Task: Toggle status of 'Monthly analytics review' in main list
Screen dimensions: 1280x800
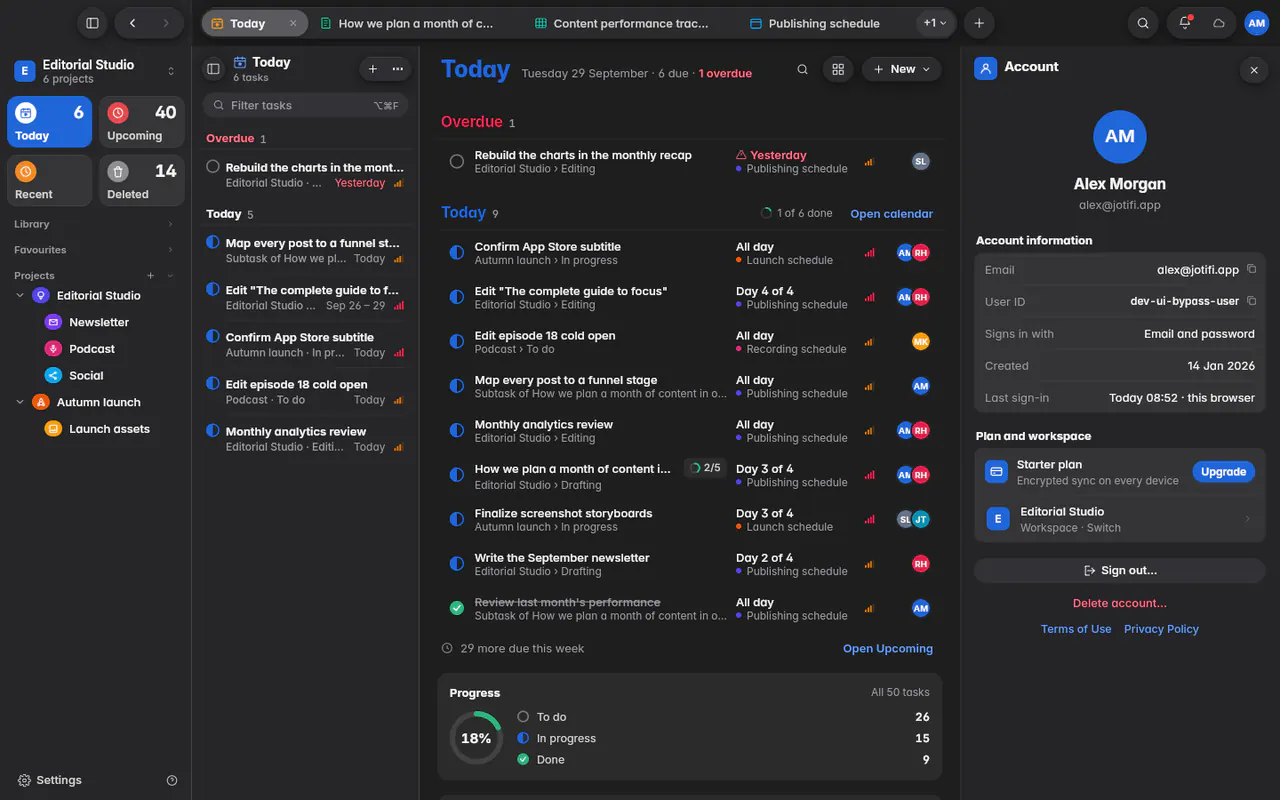Action: click(x=457, y=430)
